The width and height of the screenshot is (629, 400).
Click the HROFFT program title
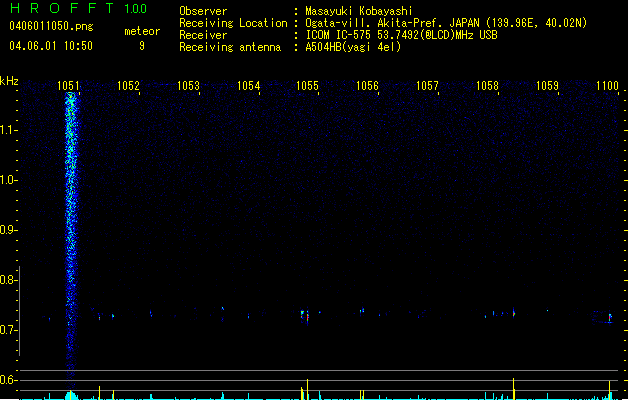[63, 8]
